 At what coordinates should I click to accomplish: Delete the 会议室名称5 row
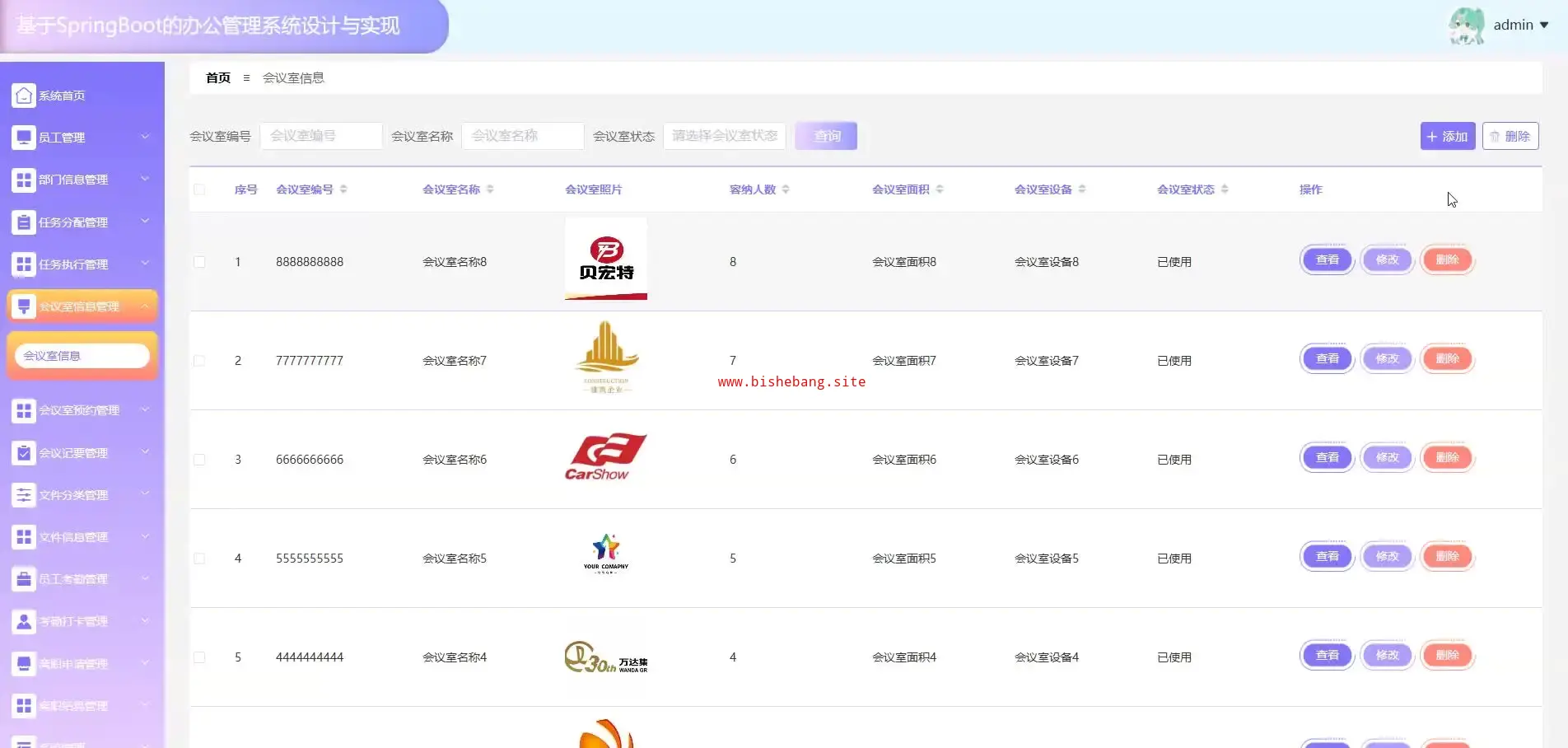pyautogui.click(x=1448, y=557)
